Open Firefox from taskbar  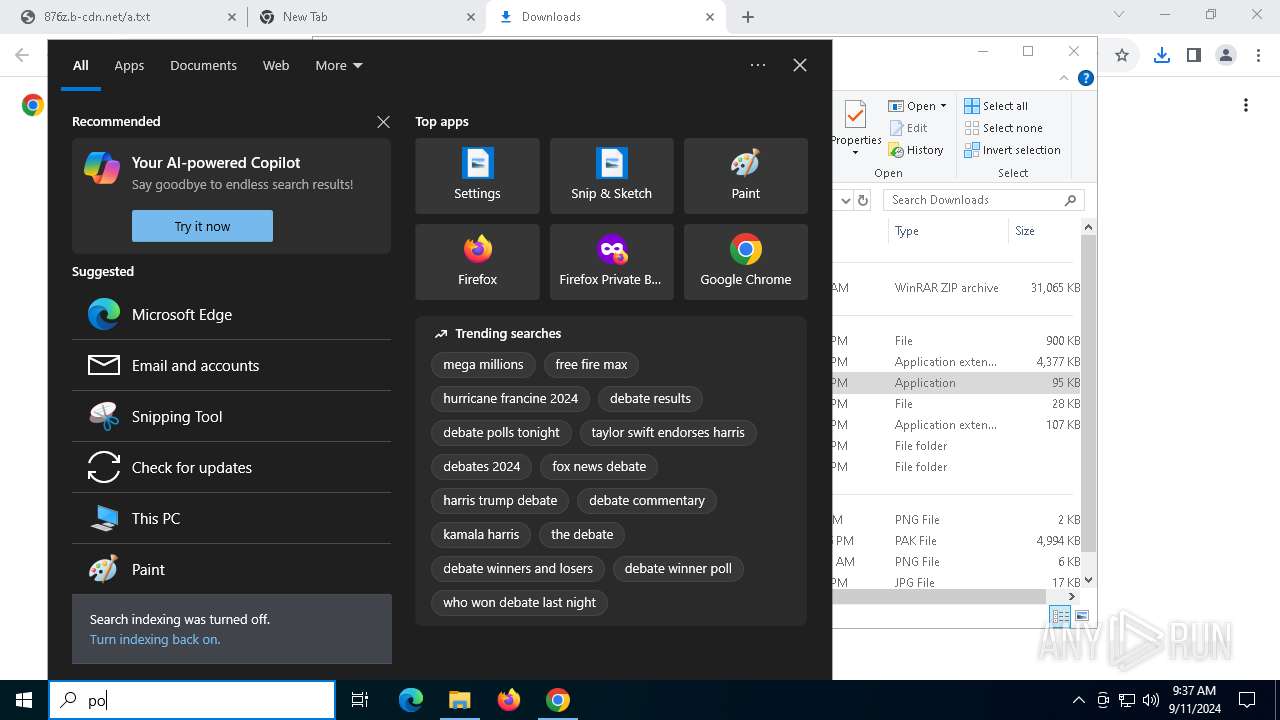(509, 700)
